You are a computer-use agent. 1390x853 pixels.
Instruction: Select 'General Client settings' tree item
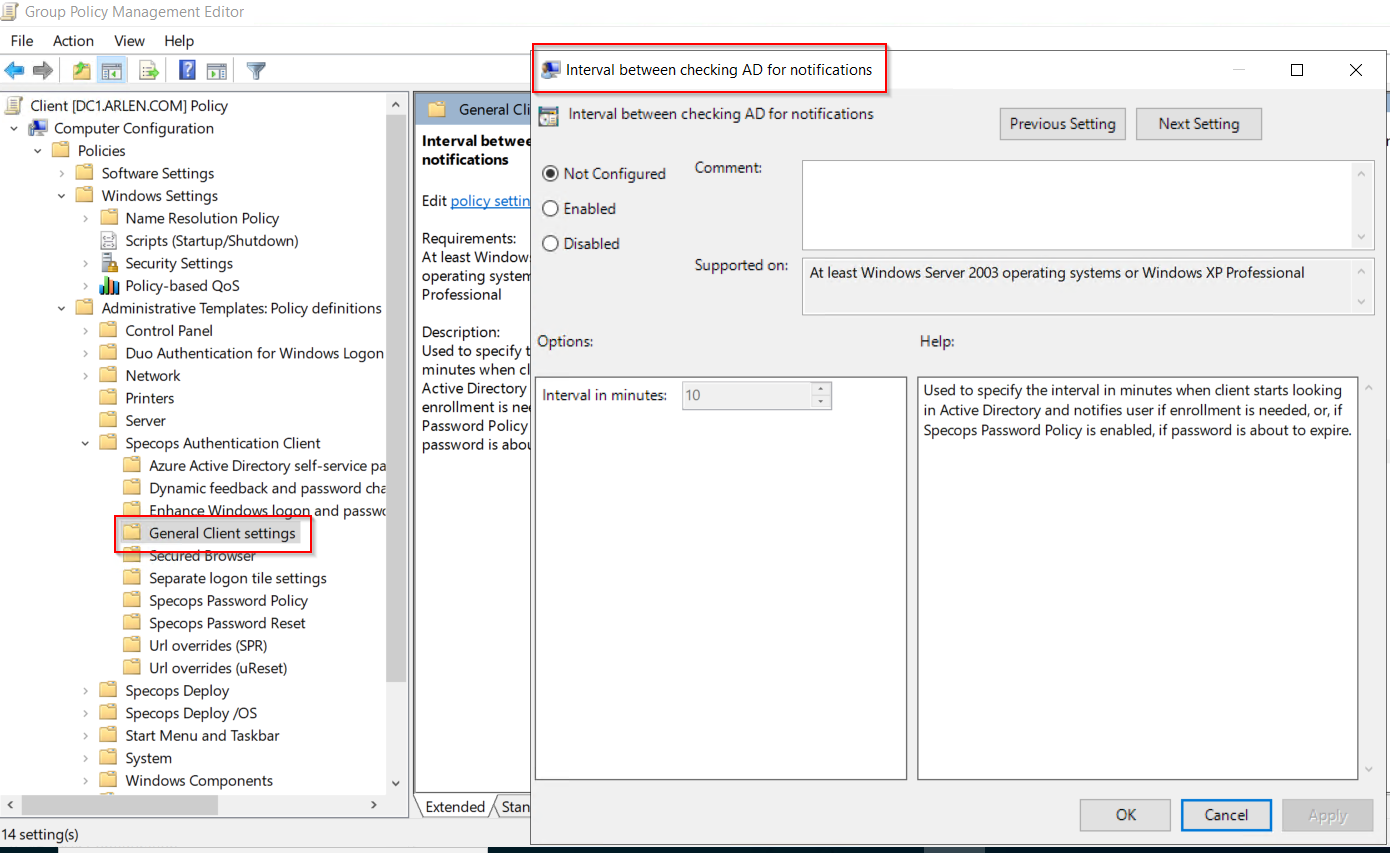(x=222, y=533)
